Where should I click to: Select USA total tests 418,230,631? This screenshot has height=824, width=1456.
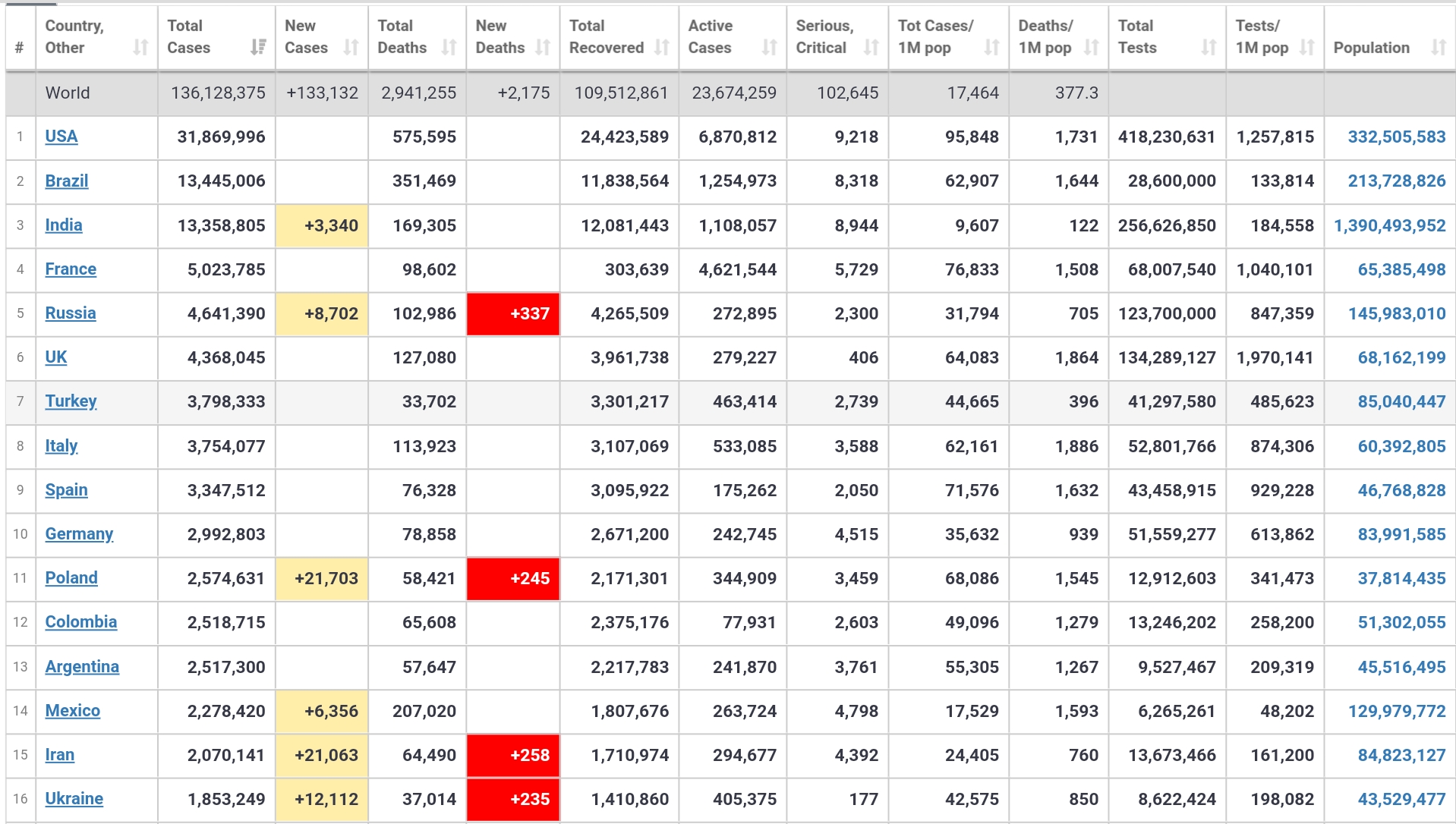point(1167,137)
